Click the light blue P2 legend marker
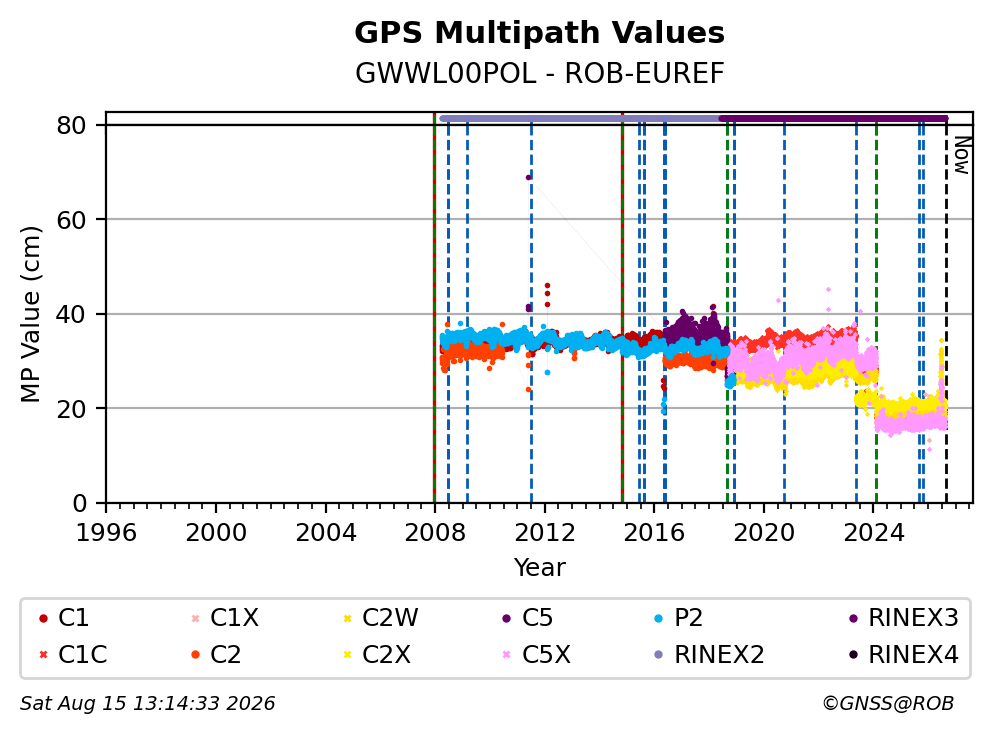Image resolution: width=992 pixels, height=734 pixels. click(x=659, y=618)
